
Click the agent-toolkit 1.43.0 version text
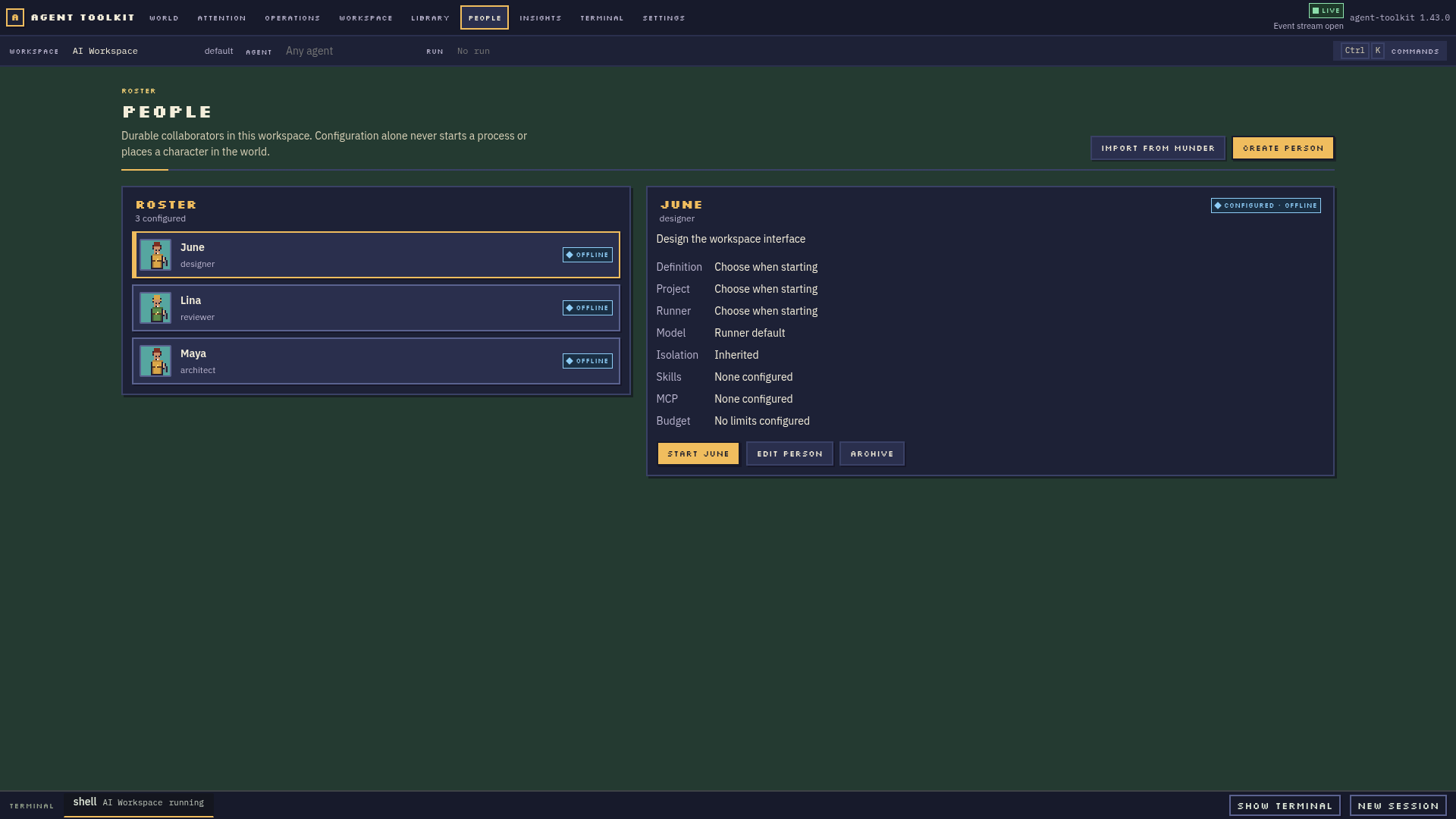(x=1400, y=17)
